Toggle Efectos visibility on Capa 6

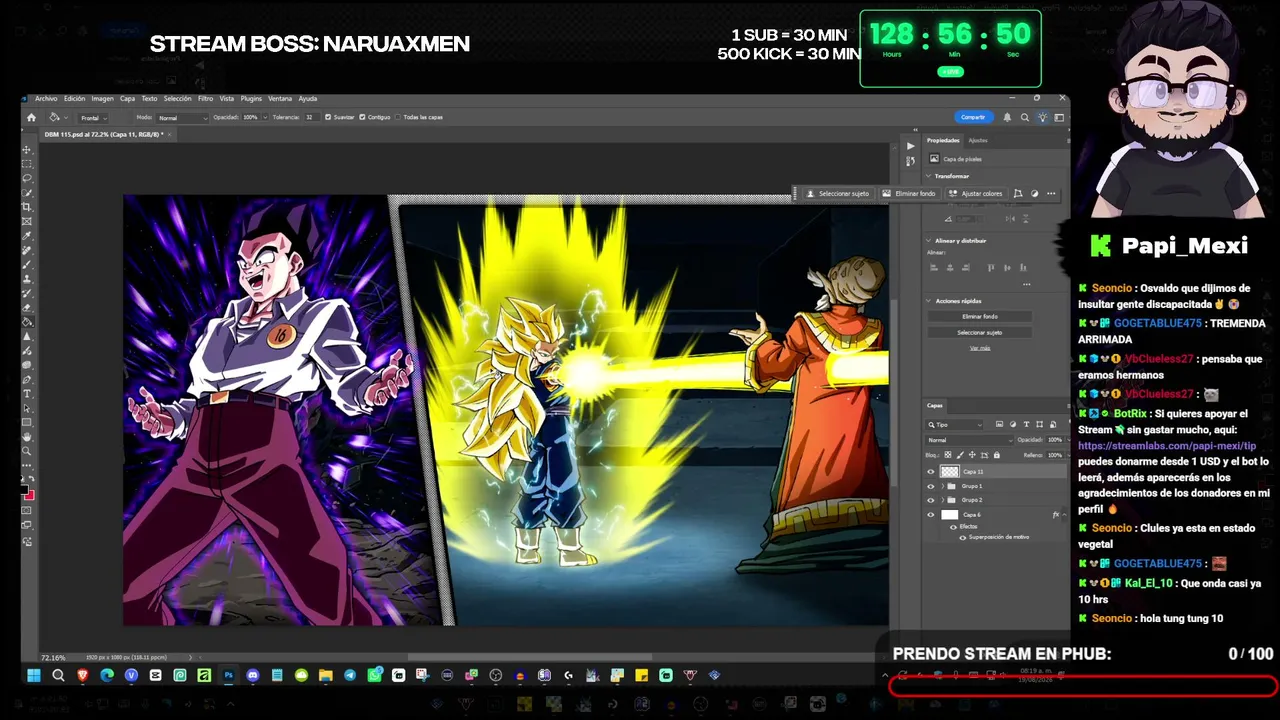click(x=952, y=526)
